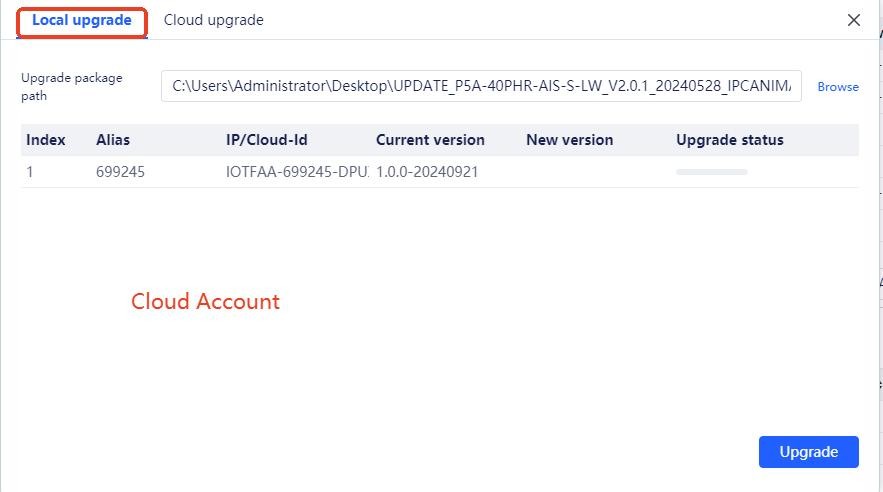
Task: Click the Browse link
Action: (x=838, y=87)
